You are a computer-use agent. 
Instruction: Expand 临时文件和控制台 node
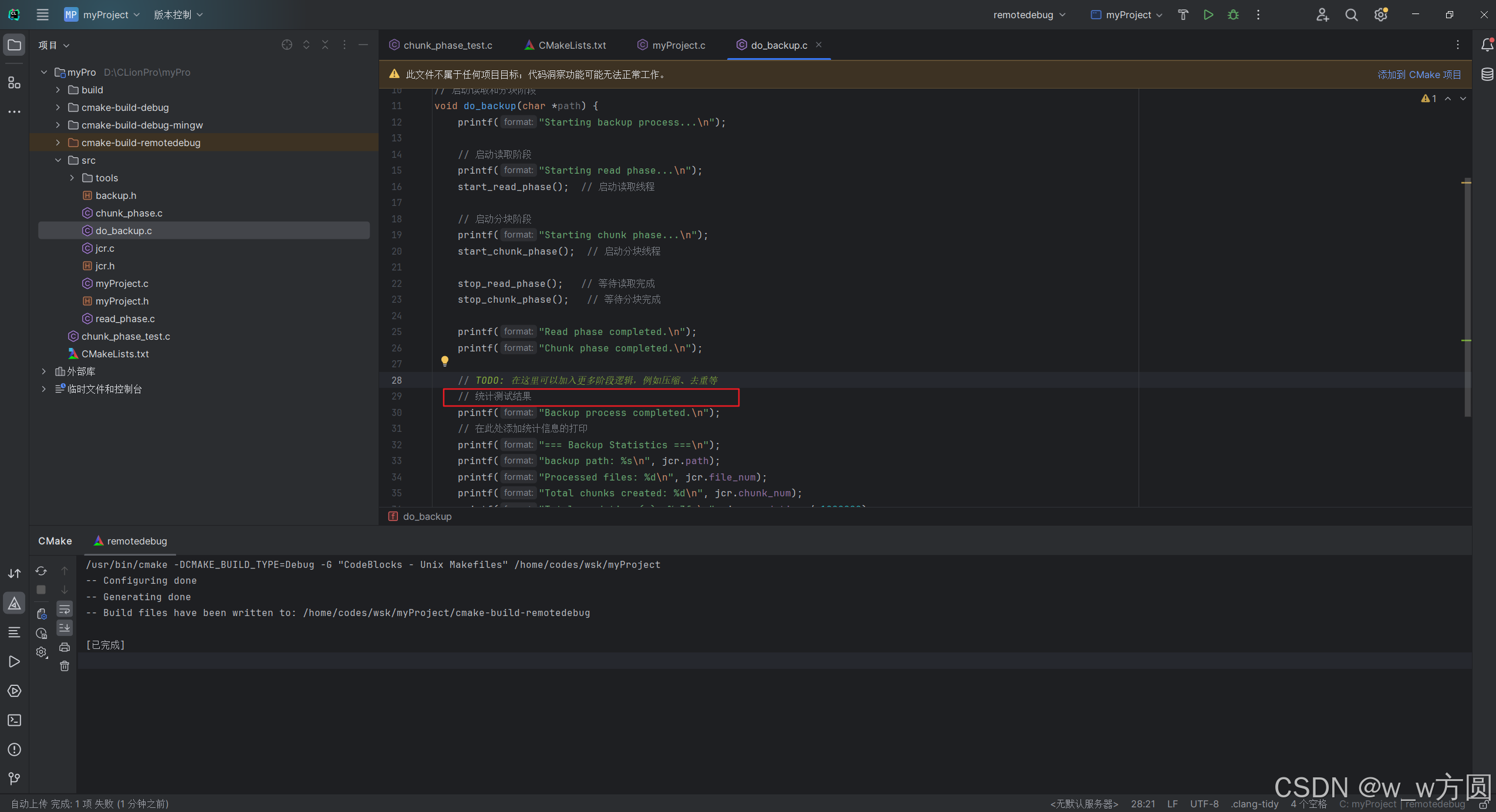(x=43, y=389)
